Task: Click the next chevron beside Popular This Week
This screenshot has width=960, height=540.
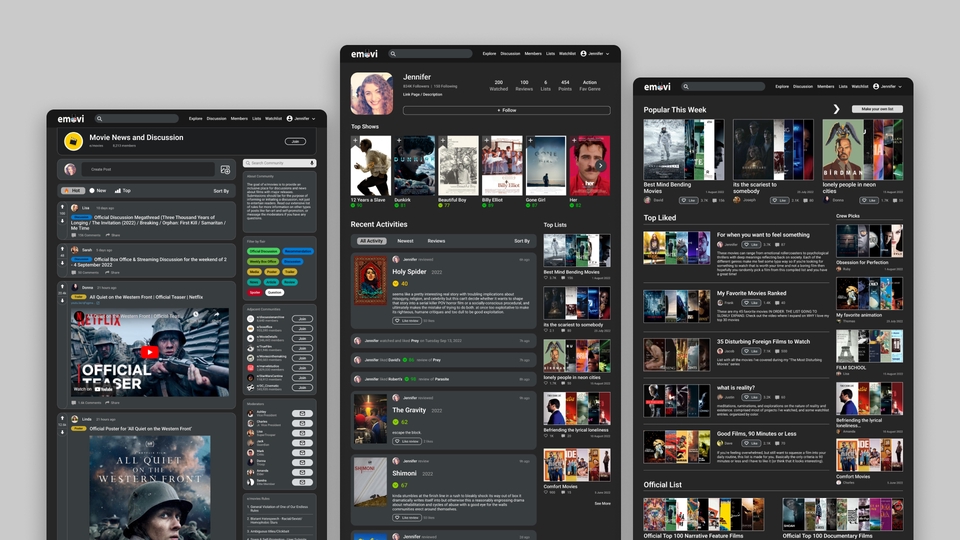Action: click(836, 109)
